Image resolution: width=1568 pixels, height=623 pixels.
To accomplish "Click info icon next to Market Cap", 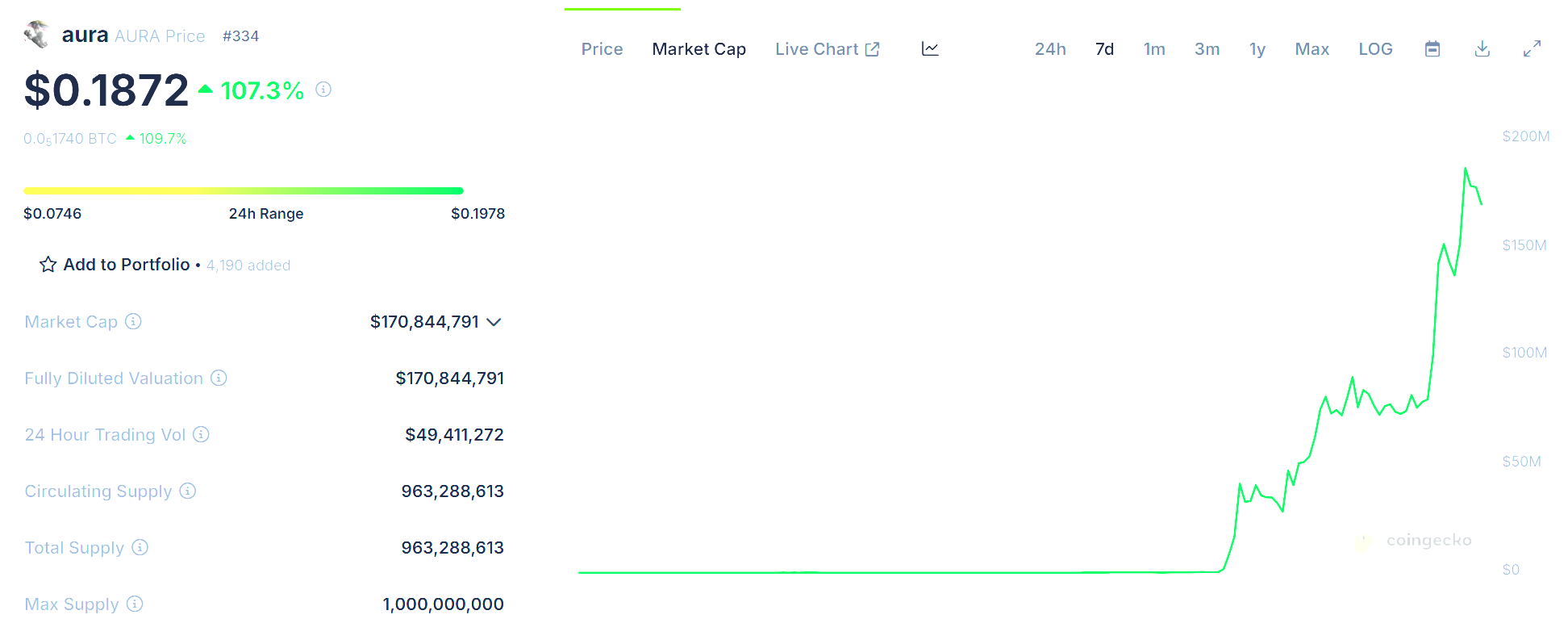I will pyautogui.click(x=133, y=321).
